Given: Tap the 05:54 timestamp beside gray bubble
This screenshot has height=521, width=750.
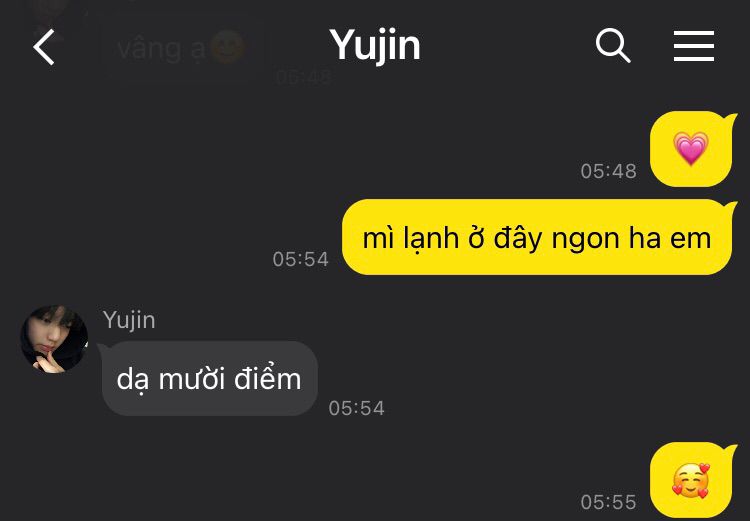Looking at the screenshot, I should (356, 408).
